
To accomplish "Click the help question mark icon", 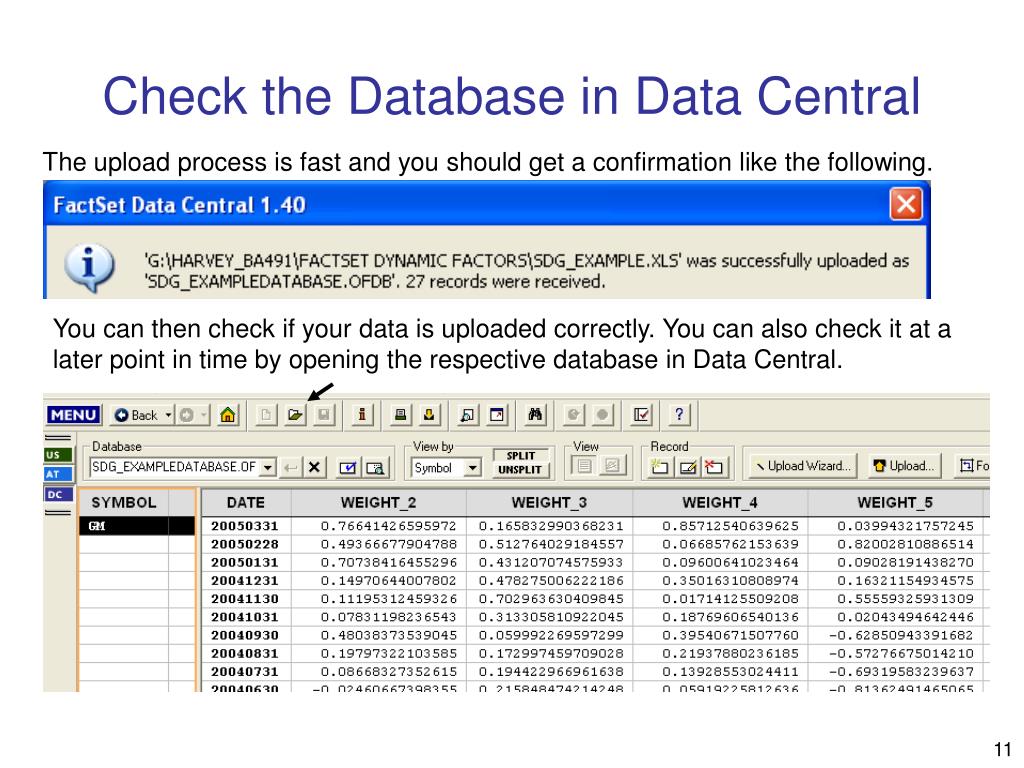I will [679, 415].
